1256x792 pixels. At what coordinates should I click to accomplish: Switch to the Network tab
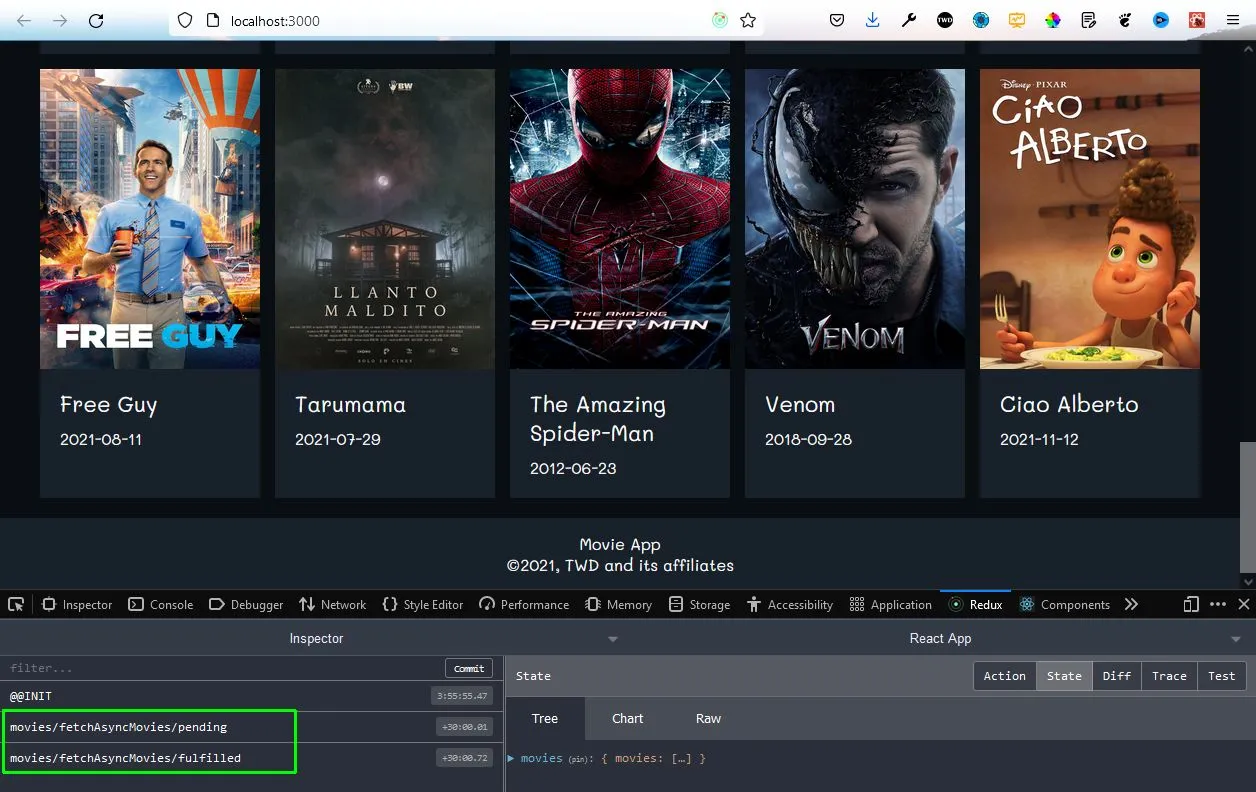point(333,604)
